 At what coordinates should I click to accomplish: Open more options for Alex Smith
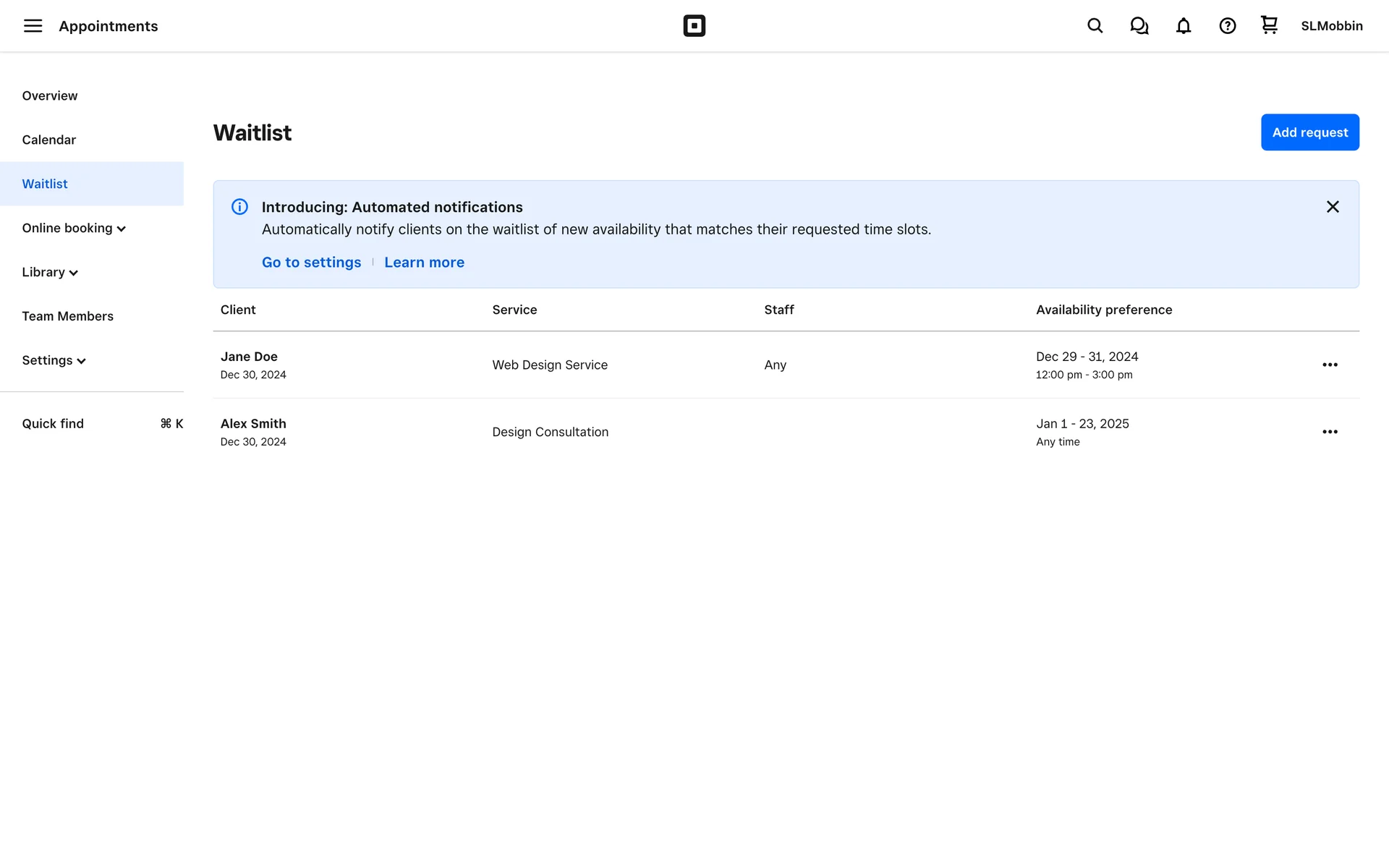pos(1330,432)
